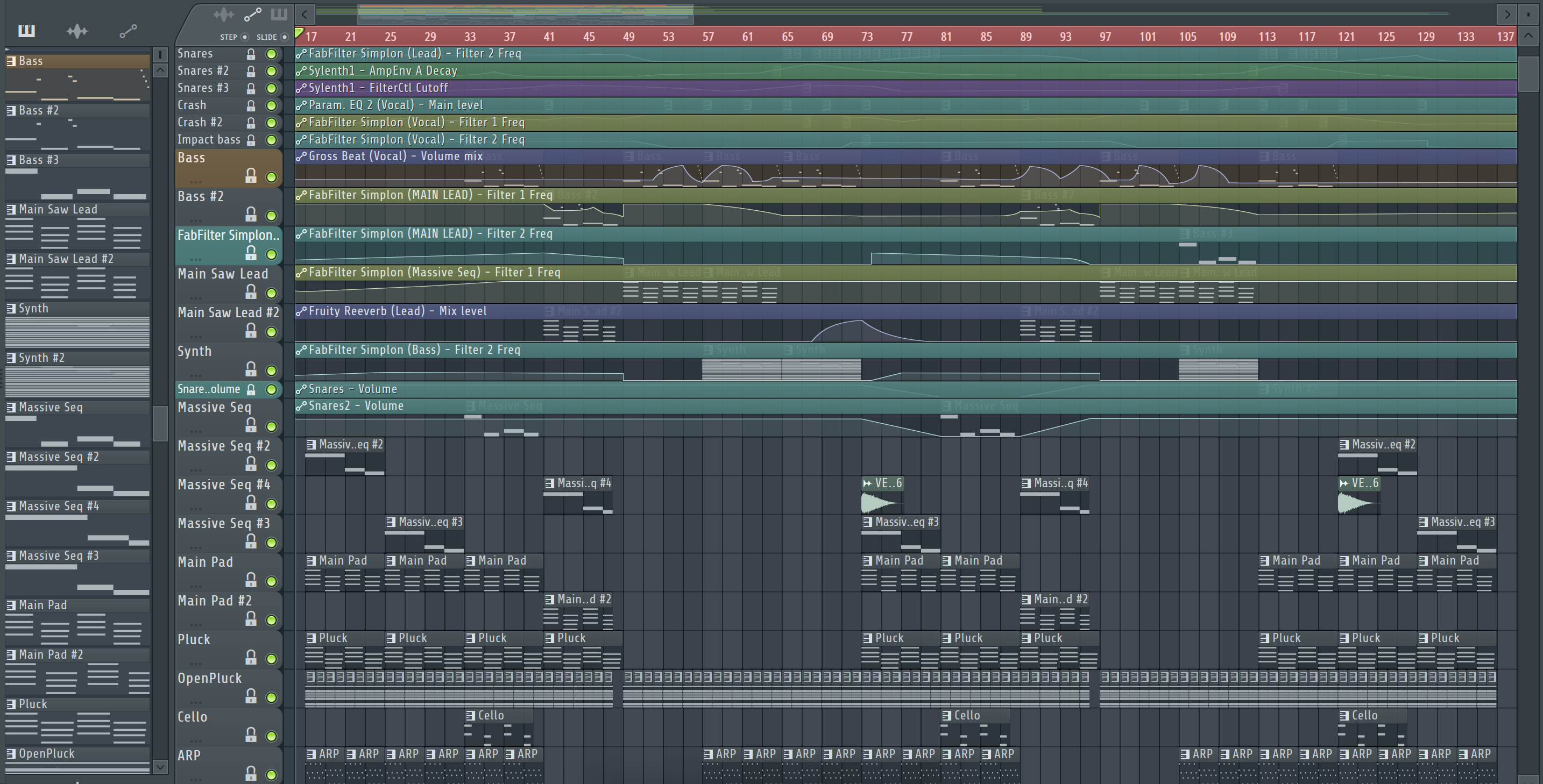This screenshot has height=784, width=1543.
Task: Mute the Snares #3 track
Action: click(271, 89)
